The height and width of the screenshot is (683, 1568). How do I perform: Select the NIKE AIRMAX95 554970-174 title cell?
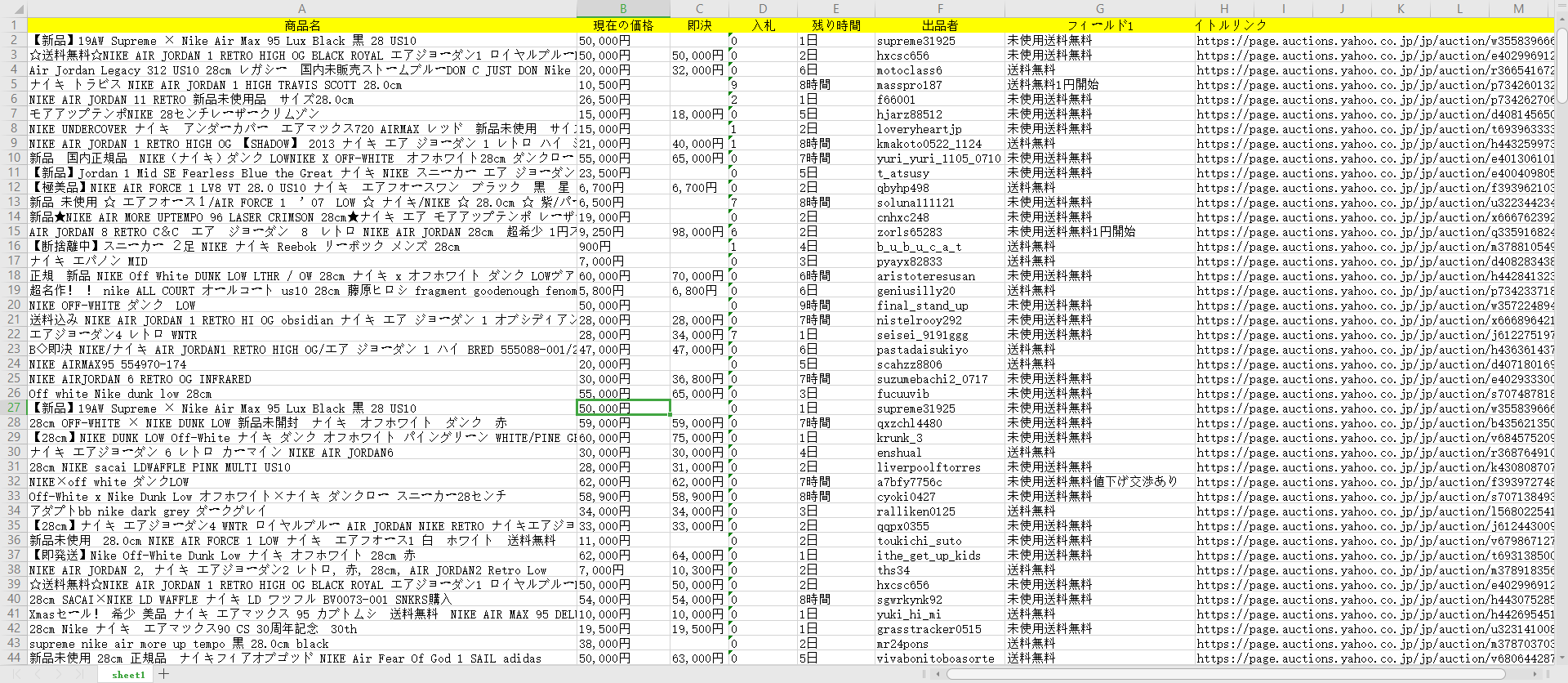(x=301, y=364)
